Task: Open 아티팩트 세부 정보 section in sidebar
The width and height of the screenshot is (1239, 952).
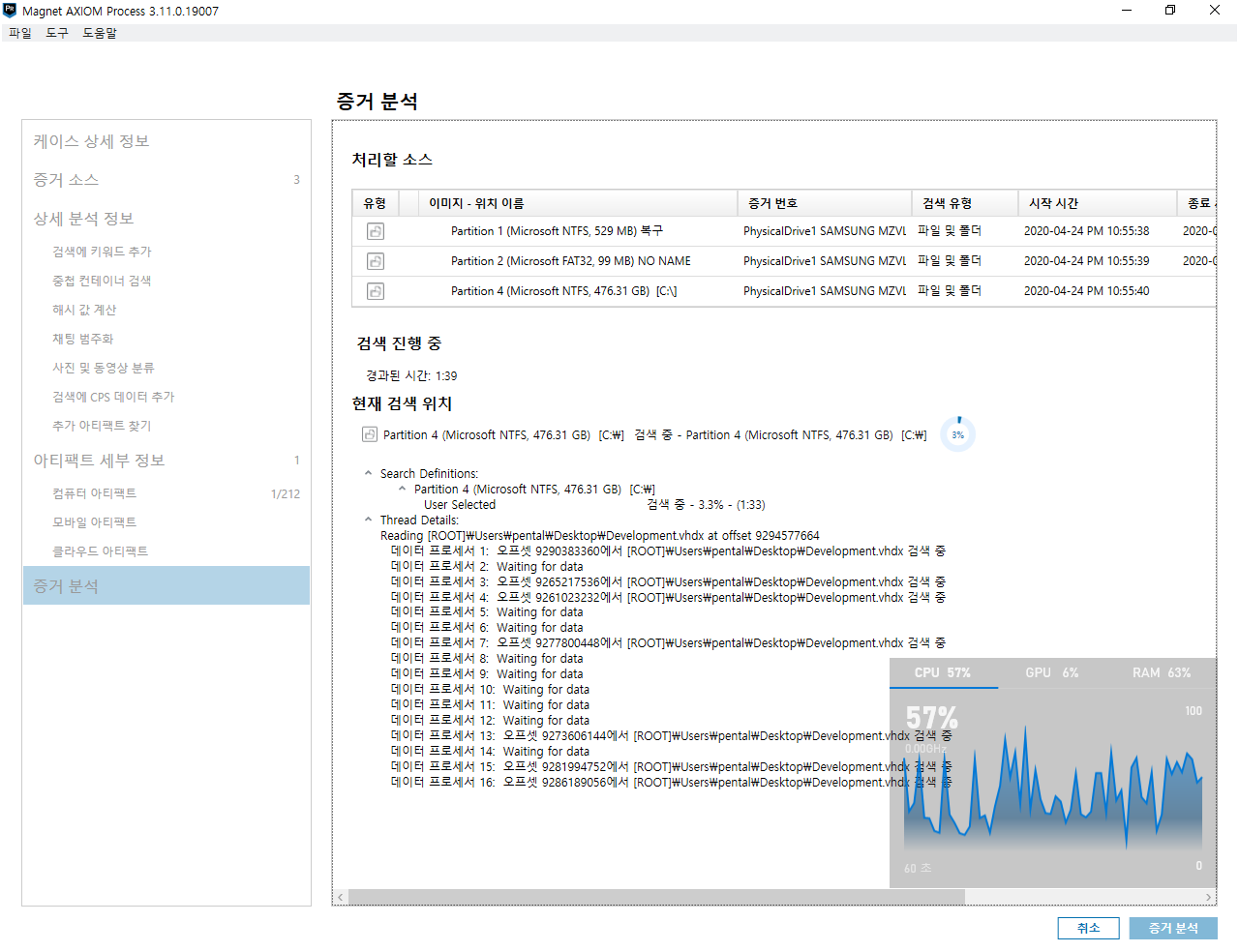Action: coord(99,461)
